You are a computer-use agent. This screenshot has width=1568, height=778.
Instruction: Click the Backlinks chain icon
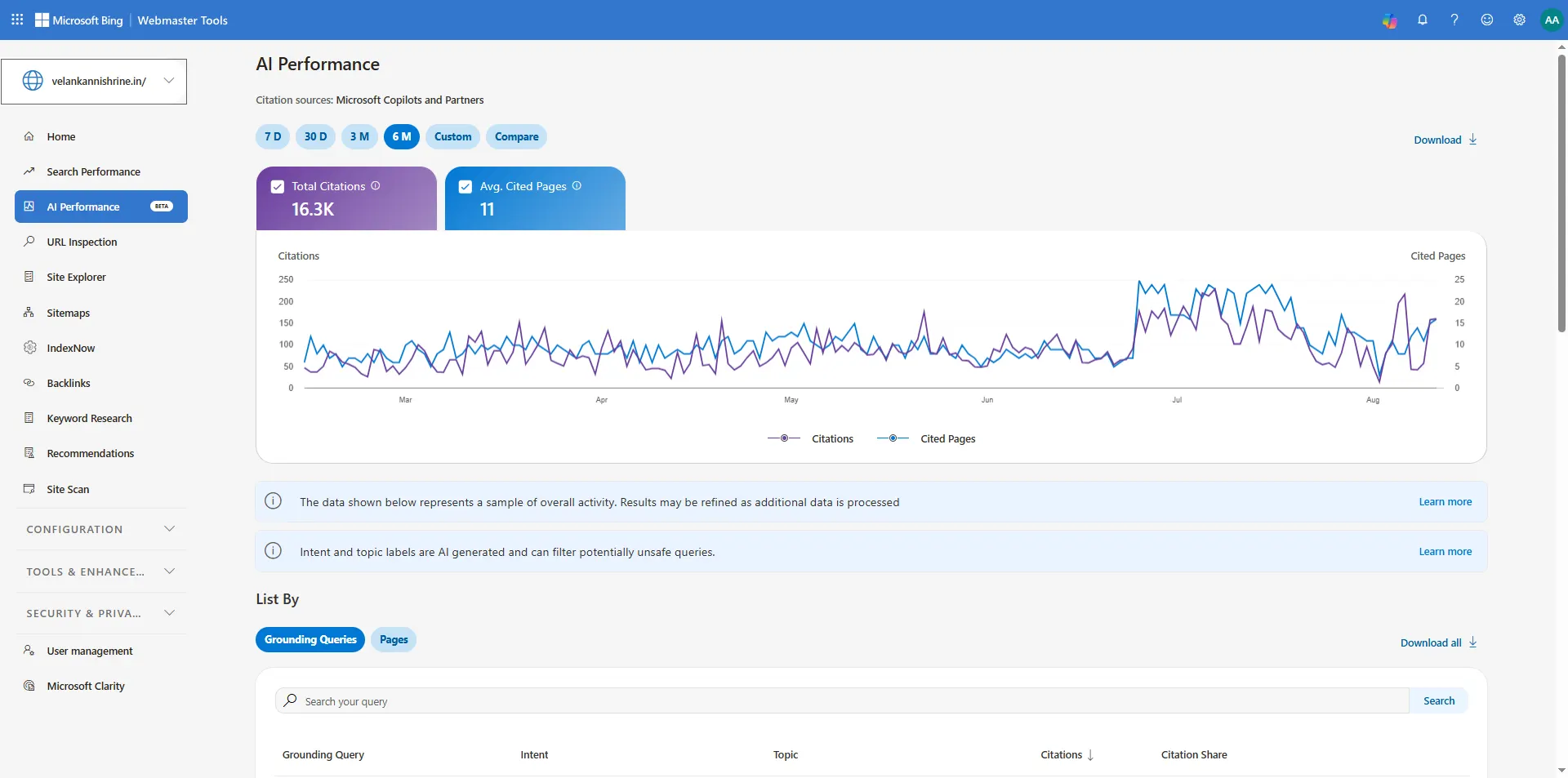pyautogui.click(x=29, y=383)
